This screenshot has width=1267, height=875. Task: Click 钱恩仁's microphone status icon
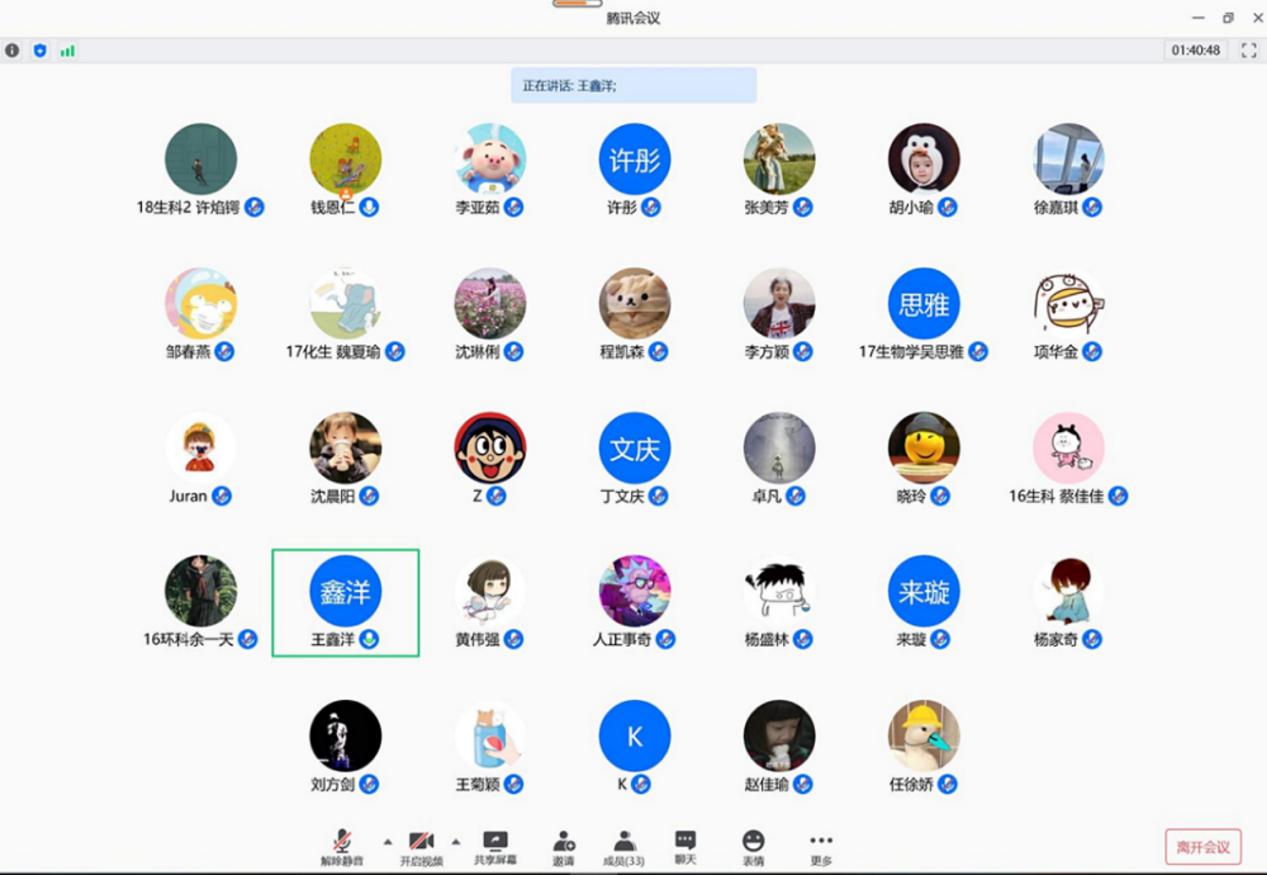coord(369,207)
